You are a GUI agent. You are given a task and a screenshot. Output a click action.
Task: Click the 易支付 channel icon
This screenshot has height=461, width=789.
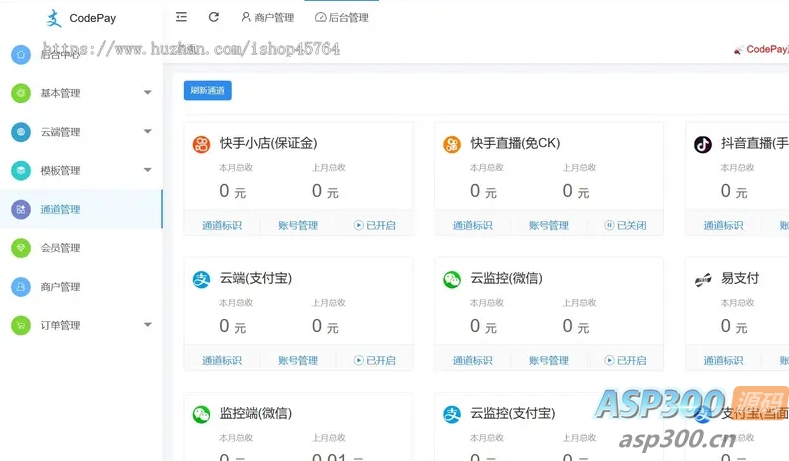[702, 279]
